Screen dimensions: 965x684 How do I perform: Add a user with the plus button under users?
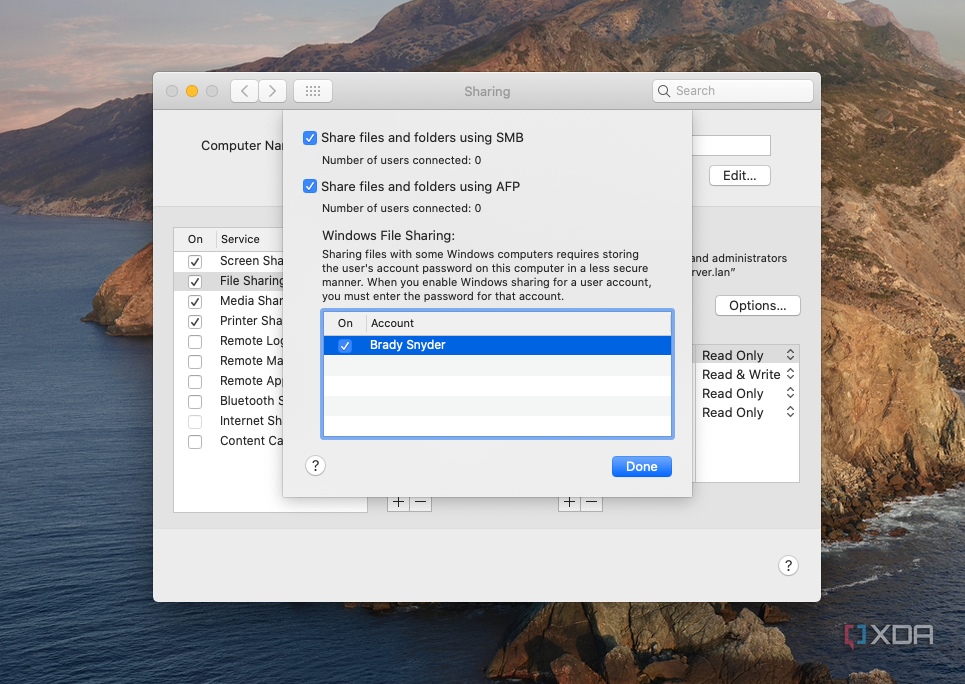pos(569,502)
